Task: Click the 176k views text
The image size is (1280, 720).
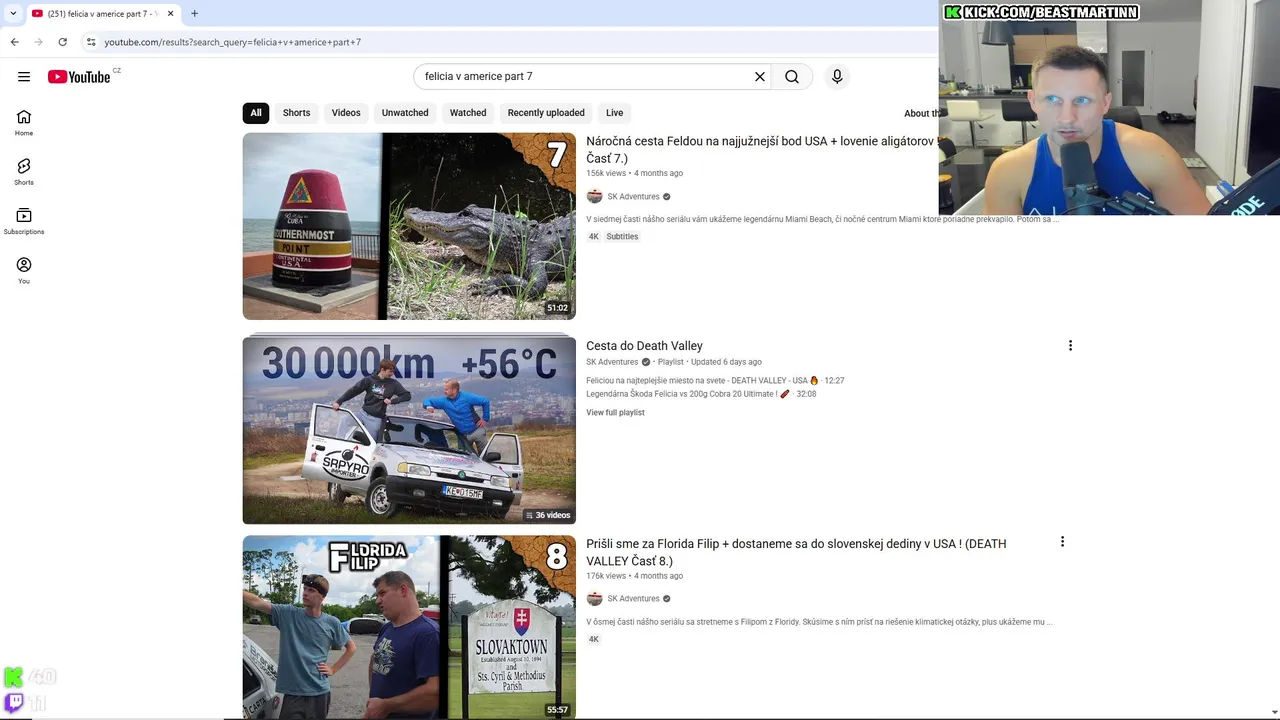Action: point(606,576)
